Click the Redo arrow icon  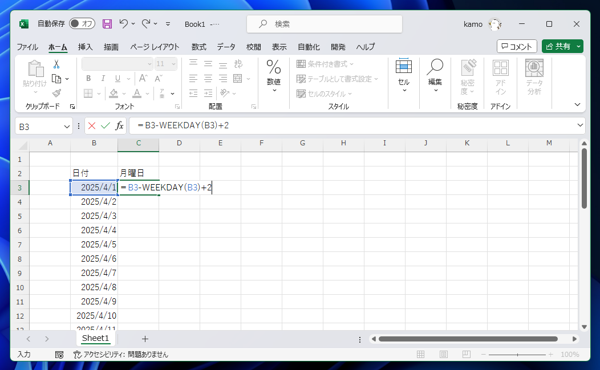pos(146,24)
